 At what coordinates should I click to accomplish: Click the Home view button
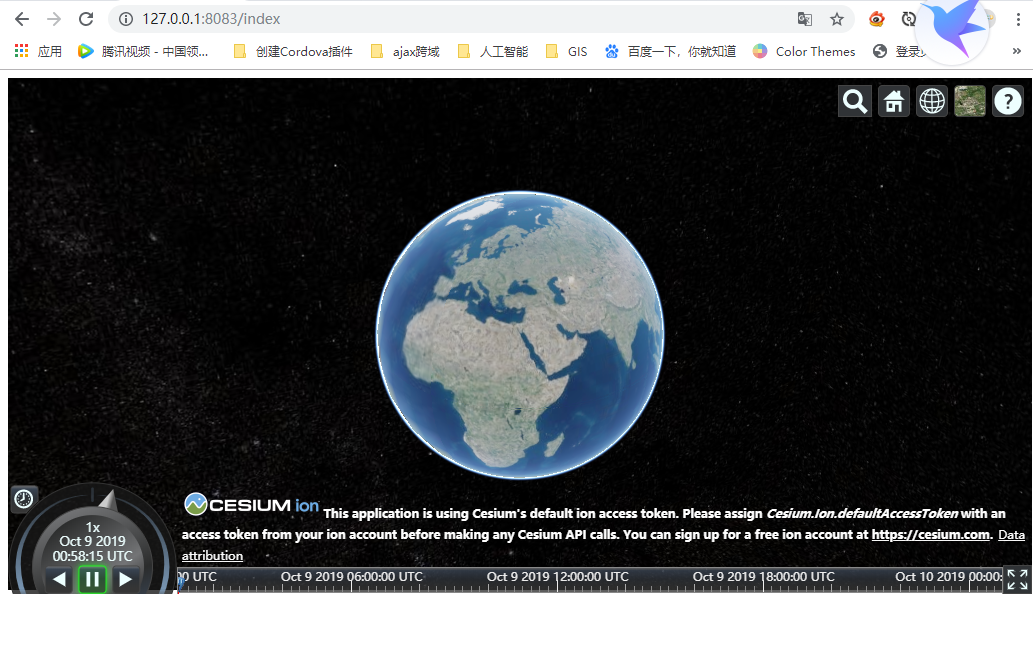click(x=893, y=101)
